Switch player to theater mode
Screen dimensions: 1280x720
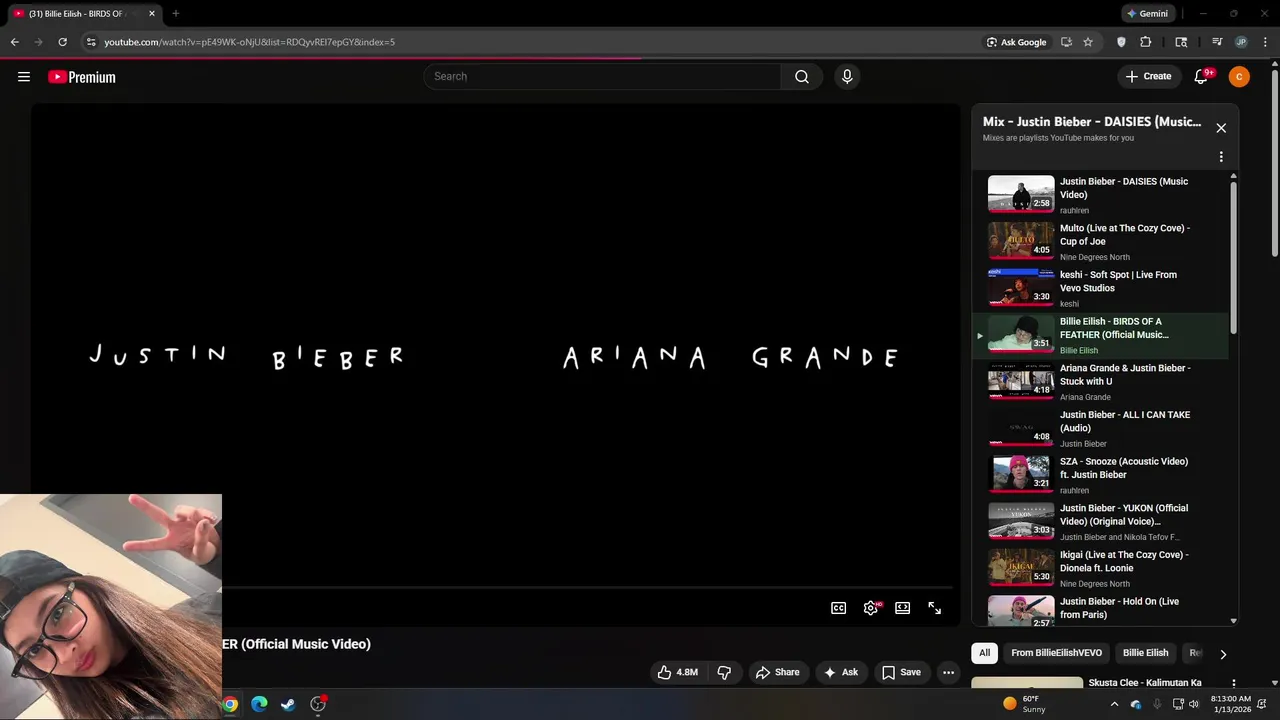[x=903, y=608]
